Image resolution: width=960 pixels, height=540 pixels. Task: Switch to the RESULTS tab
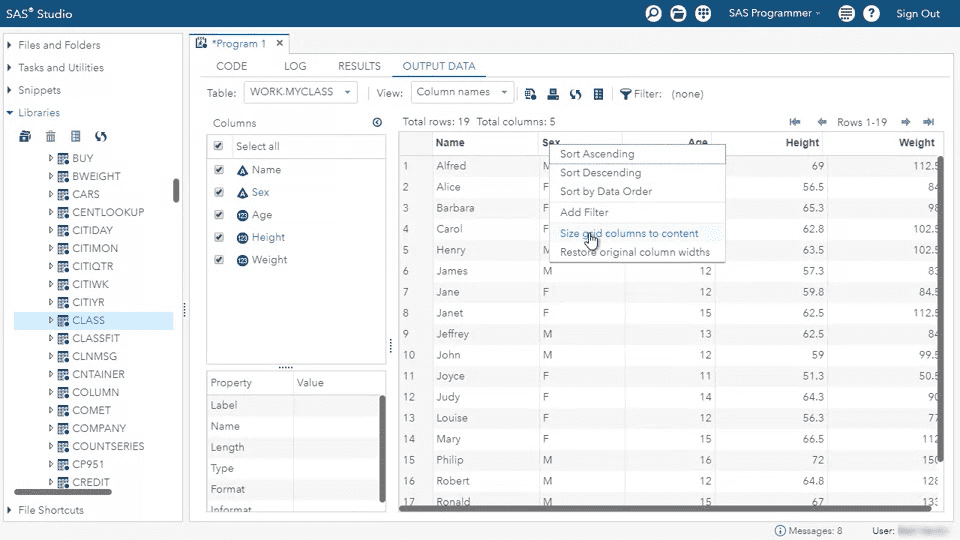tap(359, 66)
